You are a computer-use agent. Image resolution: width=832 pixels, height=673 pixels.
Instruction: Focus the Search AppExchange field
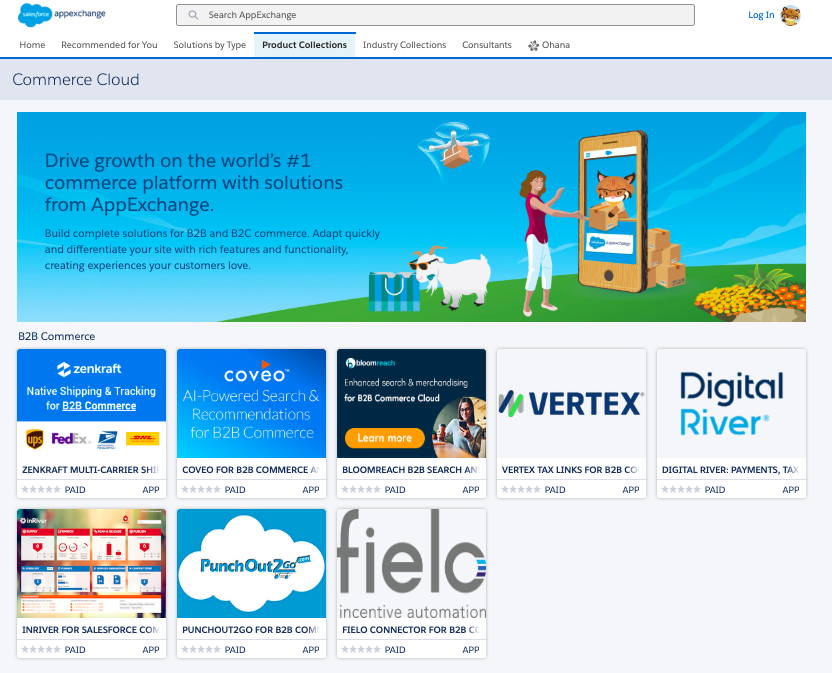(x=435, y=15)
